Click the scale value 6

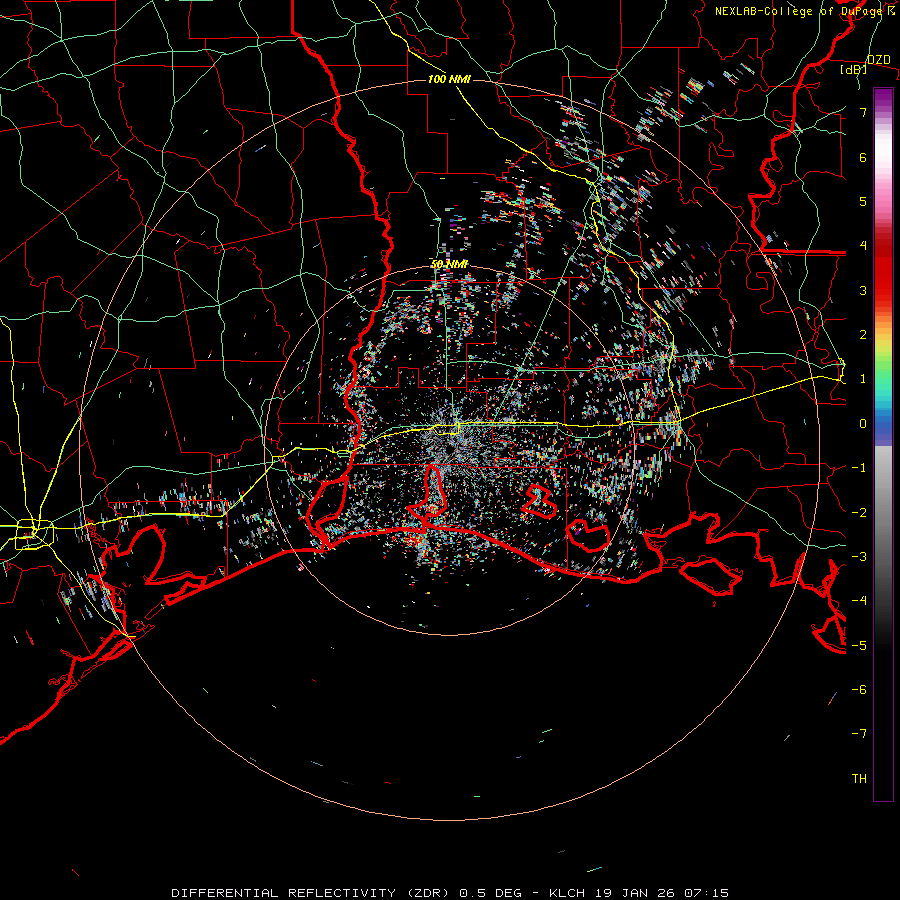tap(863, 157)
